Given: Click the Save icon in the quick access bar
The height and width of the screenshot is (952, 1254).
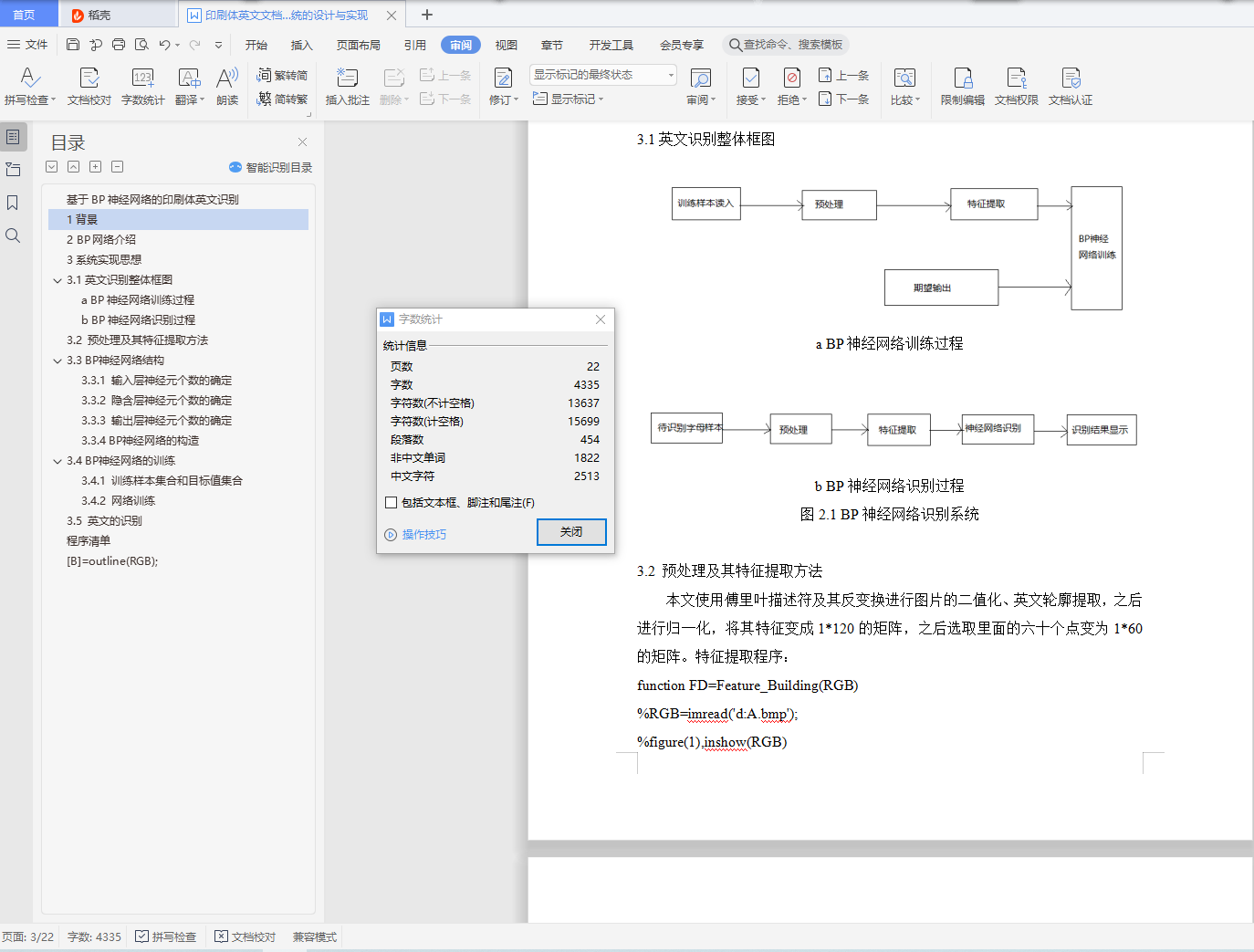Looking at the screenshot, I should (73, 45).
